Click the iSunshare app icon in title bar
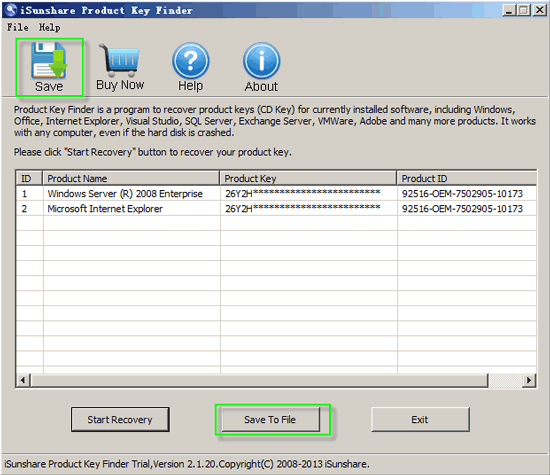Screen dimensions: 550x475 [11, 10]
